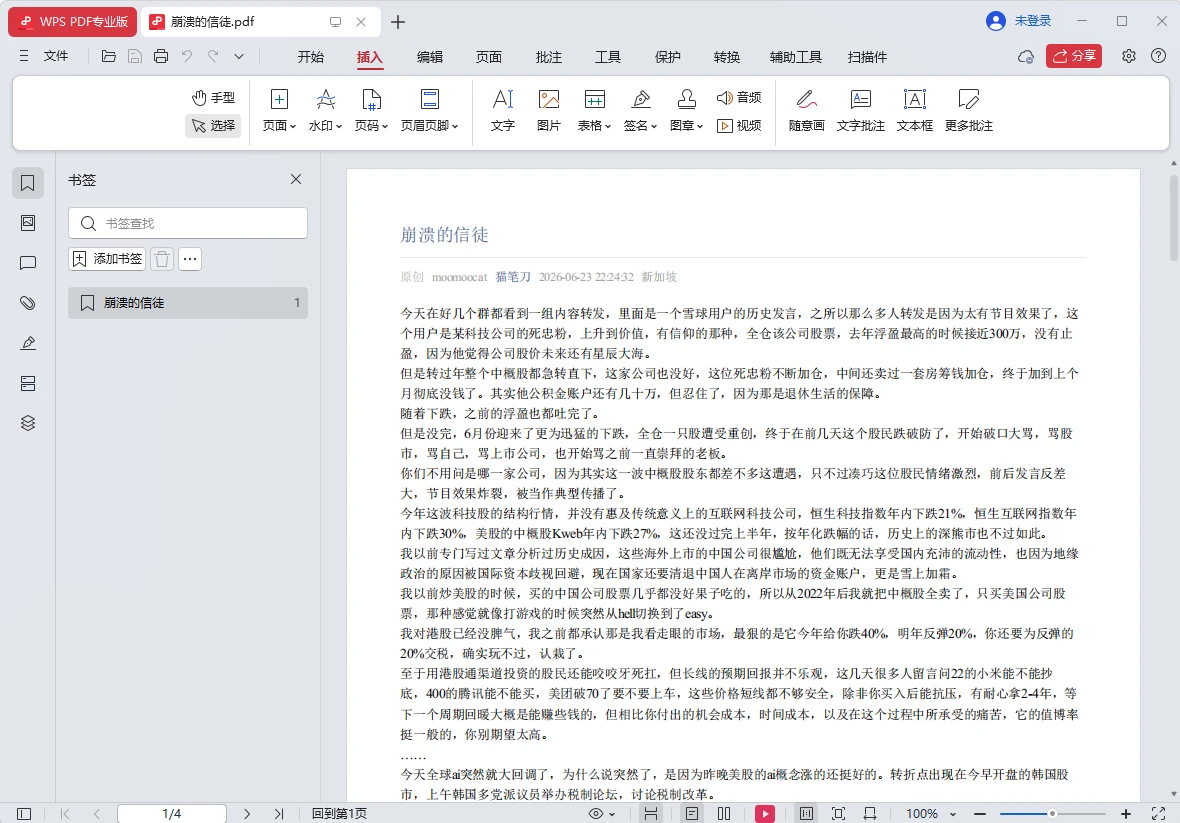The width and height of the screenshot is (1180, 823).
Task: Insert a picture with 图片 tool
Action: pos(549,110)
